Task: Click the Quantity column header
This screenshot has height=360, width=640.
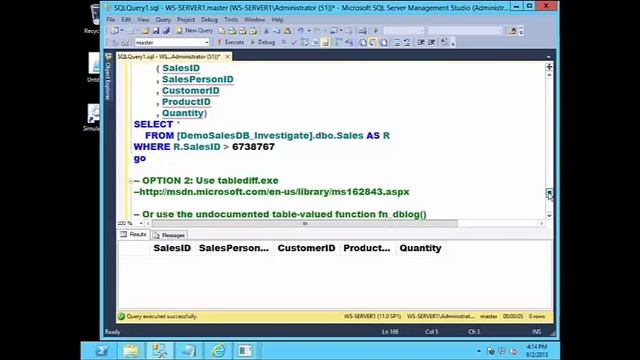Action: click(x=420, y=248)
